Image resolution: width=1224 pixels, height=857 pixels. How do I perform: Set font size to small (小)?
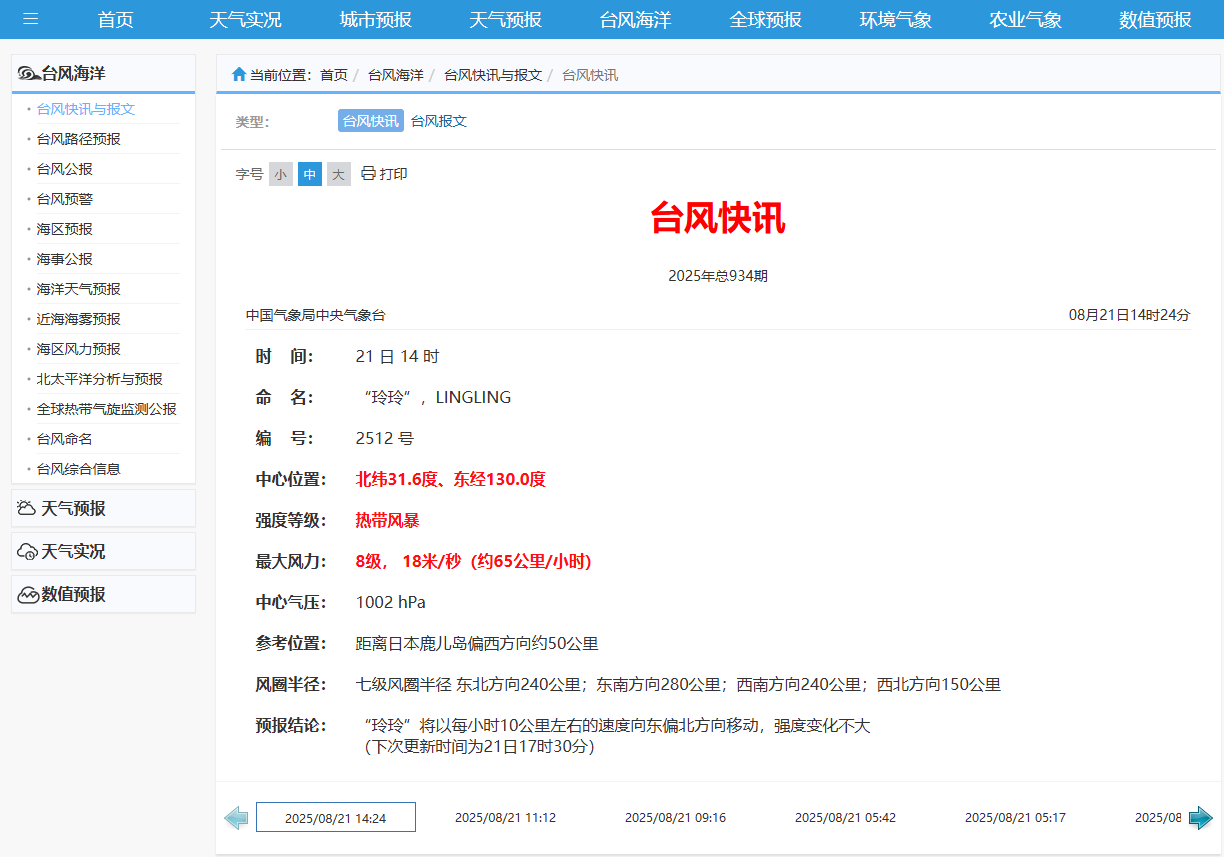(281, 175)
